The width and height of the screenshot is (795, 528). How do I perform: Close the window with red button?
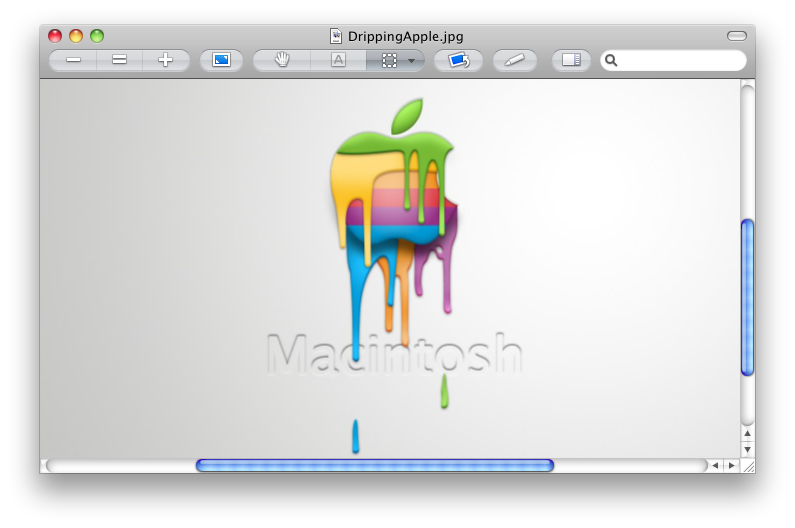(55, 36)
